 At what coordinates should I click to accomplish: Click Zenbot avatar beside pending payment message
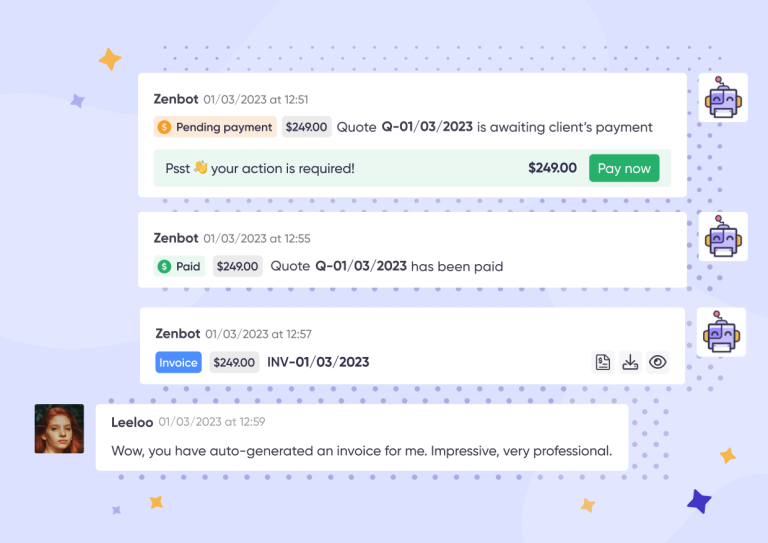722,98
